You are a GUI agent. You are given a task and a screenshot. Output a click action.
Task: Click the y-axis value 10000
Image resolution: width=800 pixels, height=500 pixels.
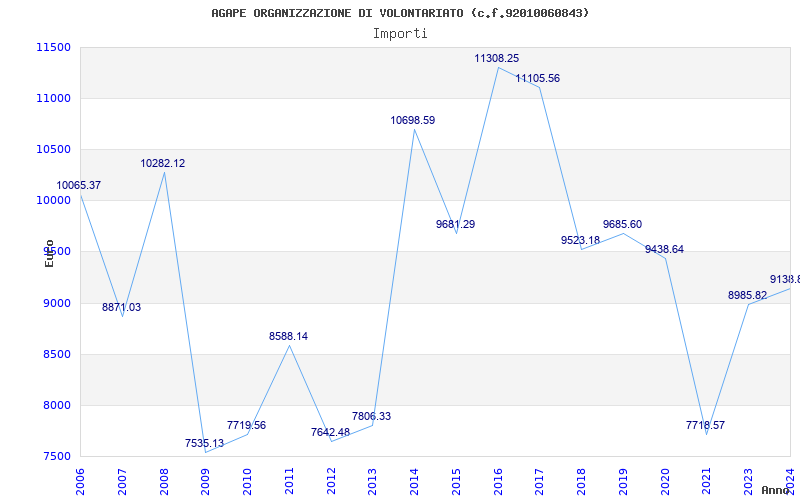54,201
